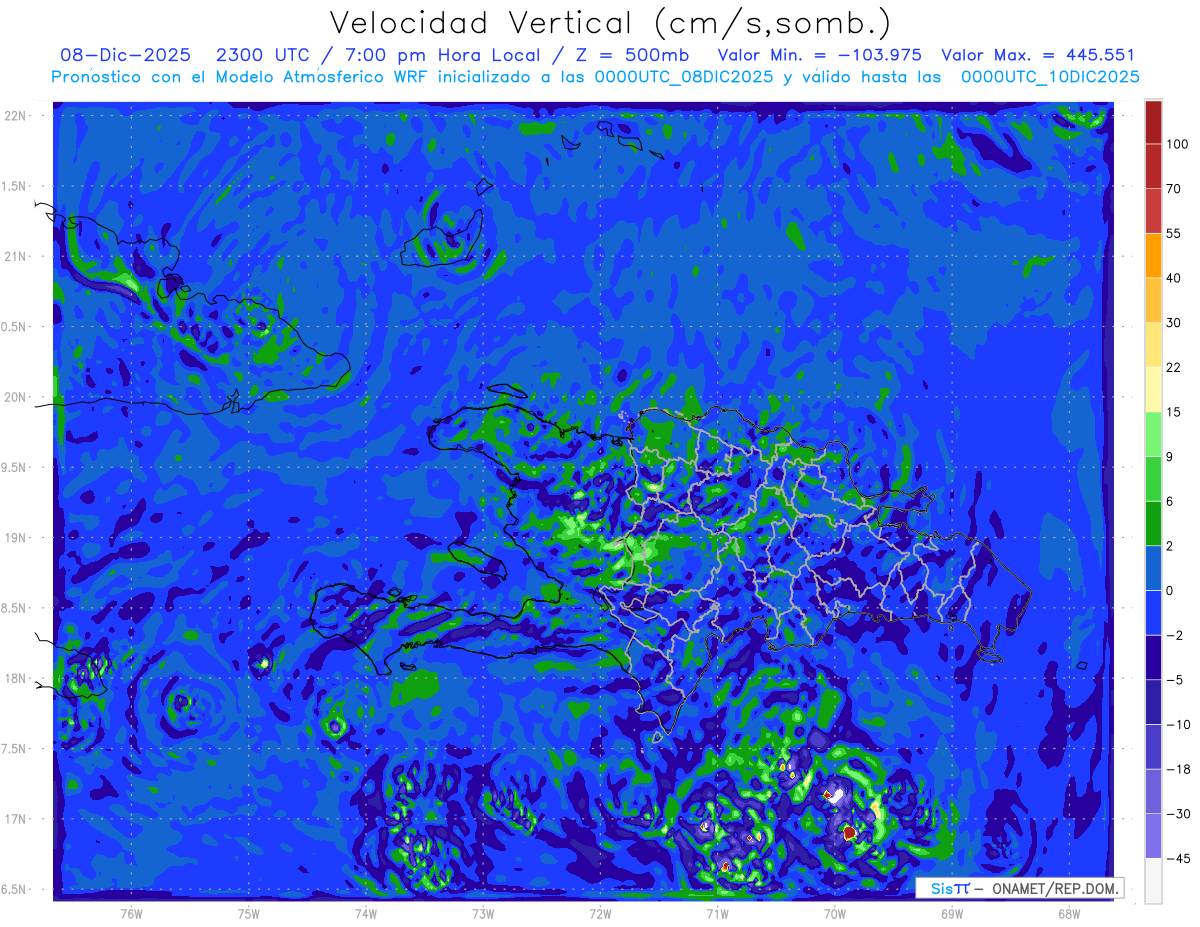This screenshot has height=927, width=1200.
Task: Pick the dark green swatch between 2 and 6
Action: click(1153, 523)
